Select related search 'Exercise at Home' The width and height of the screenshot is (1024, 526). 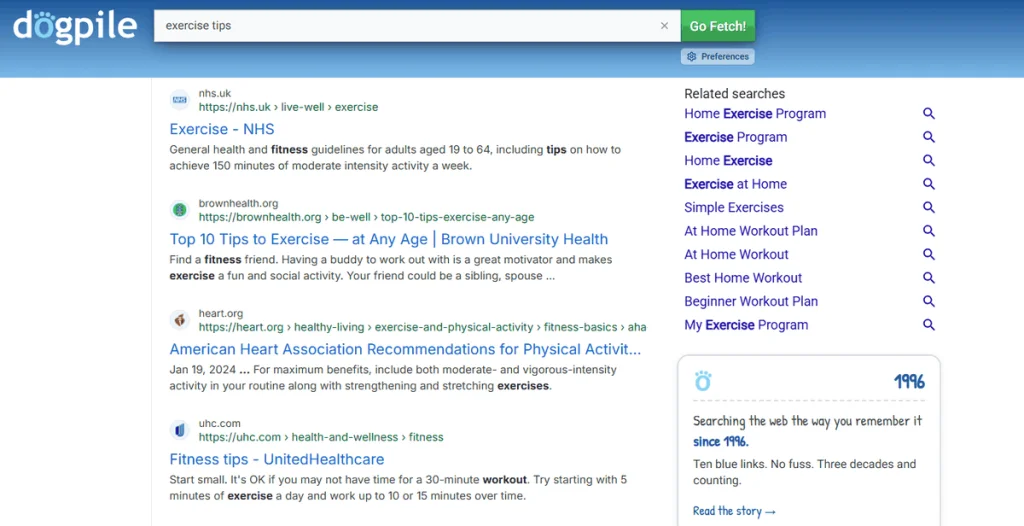point(735,184)
